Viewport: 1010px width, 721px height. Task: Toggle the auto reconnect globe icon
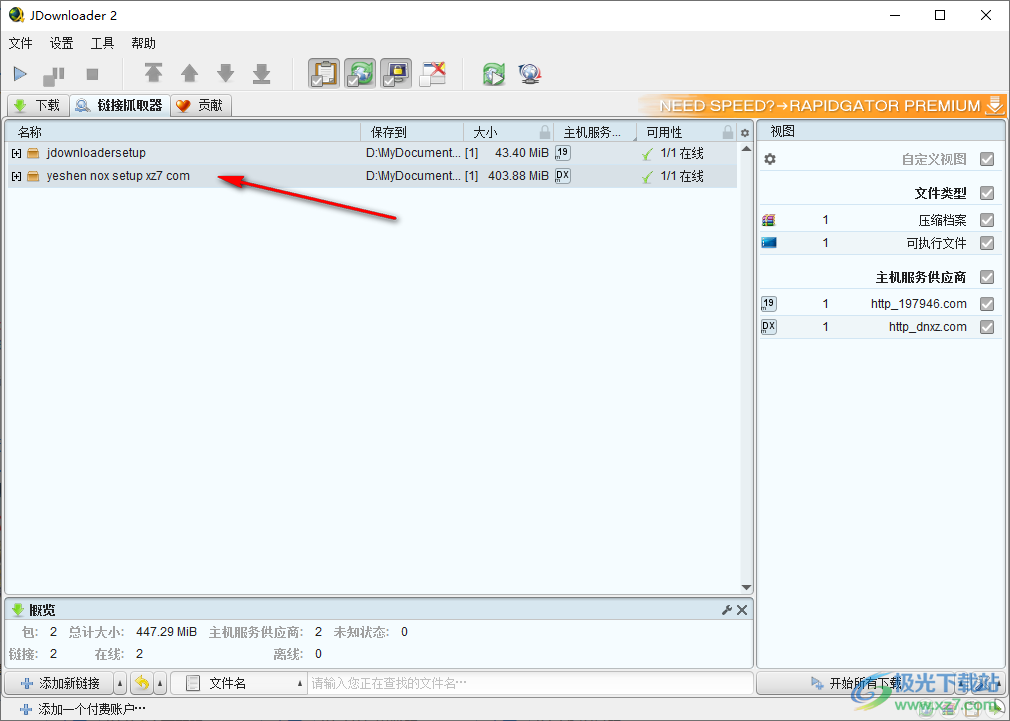pos(360,73)
